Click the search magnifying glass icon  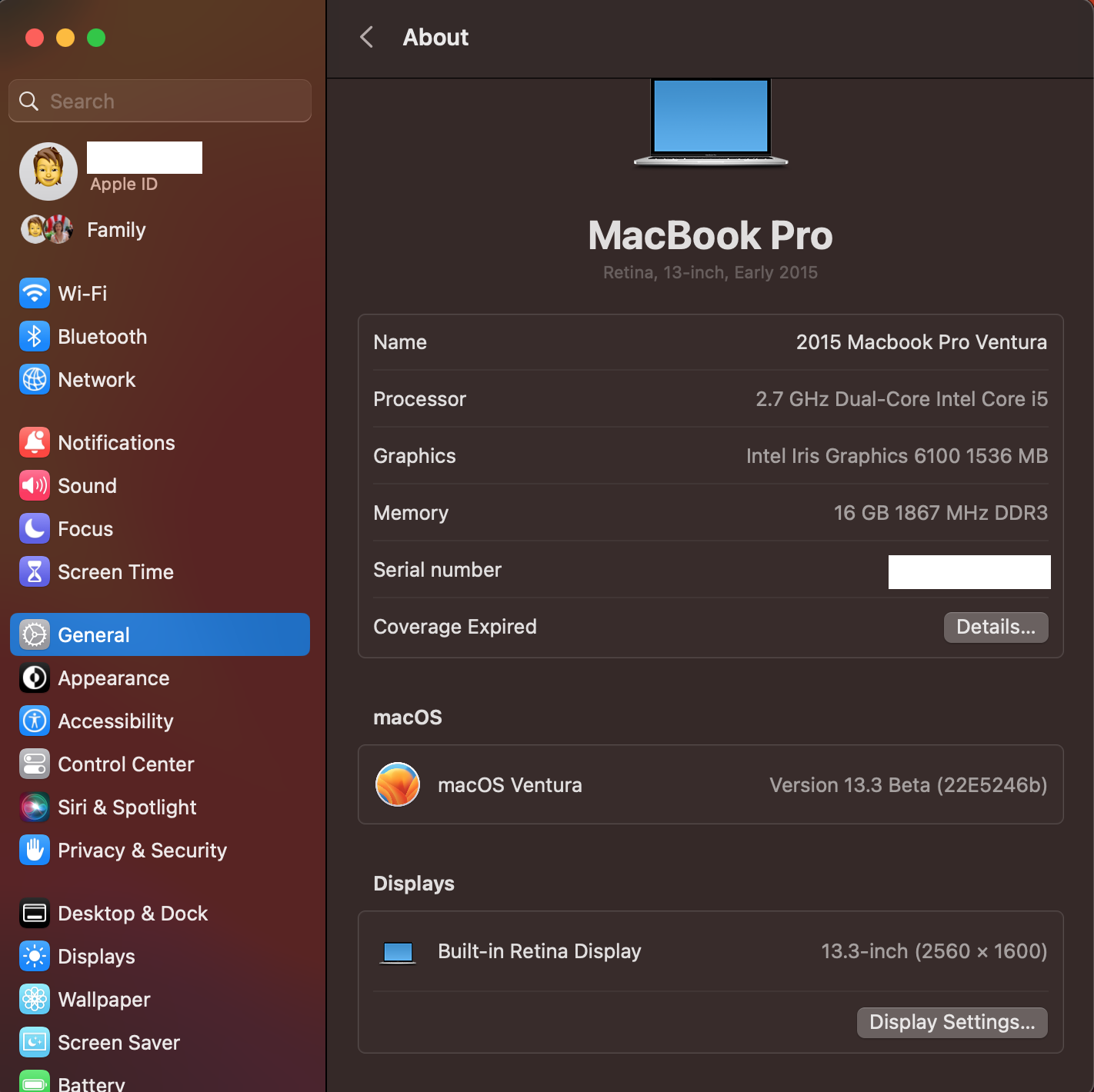pos(28,101)
